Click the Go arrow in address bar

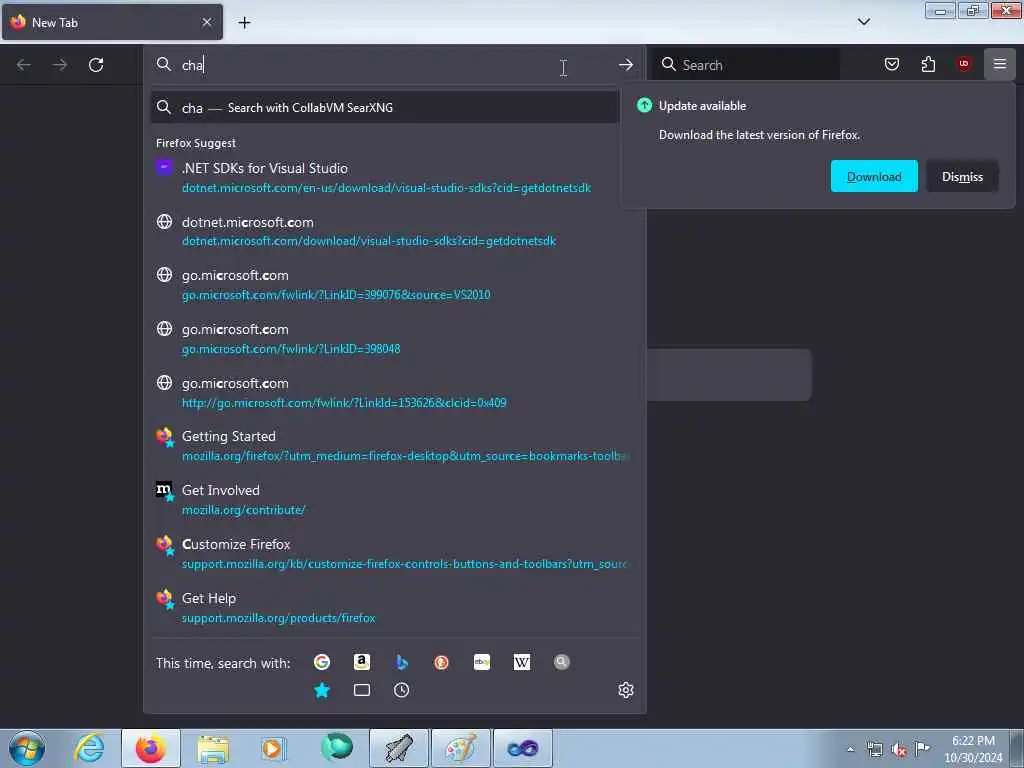pyautogui.click(x=626, y=65)
